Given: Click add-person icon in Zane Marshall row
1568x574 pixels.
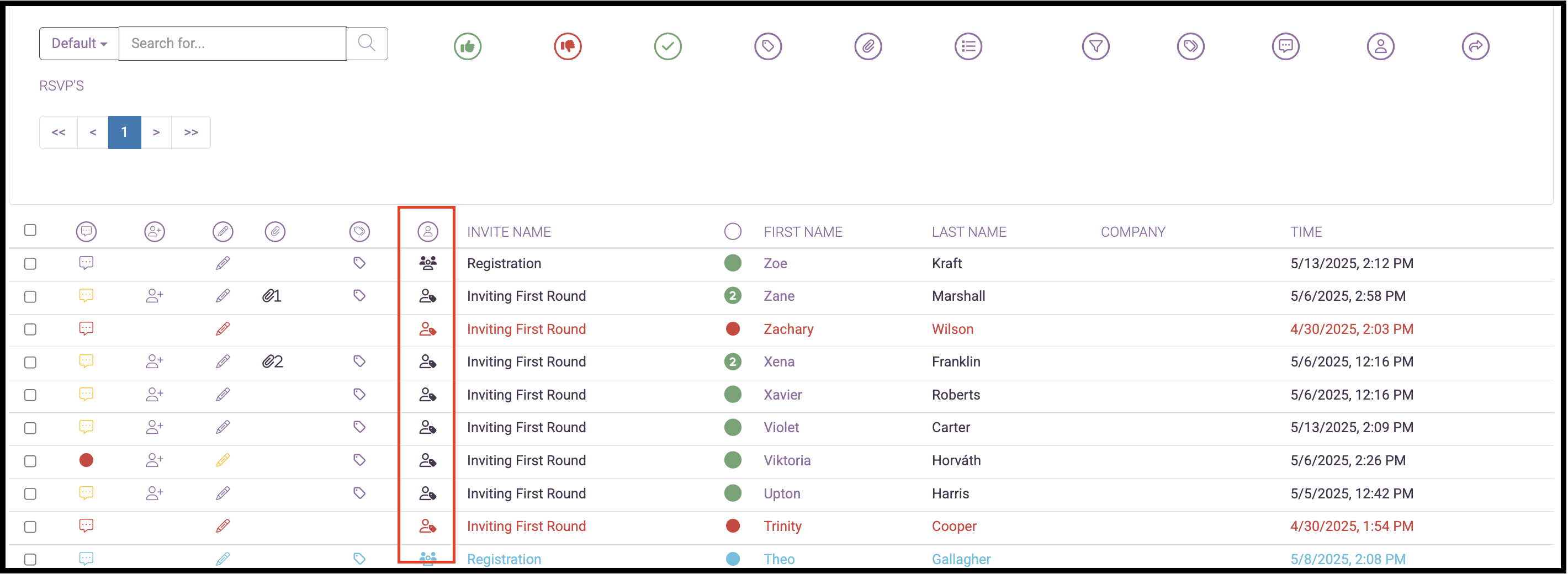Looking at the screenshot, I should click(155, 296).
